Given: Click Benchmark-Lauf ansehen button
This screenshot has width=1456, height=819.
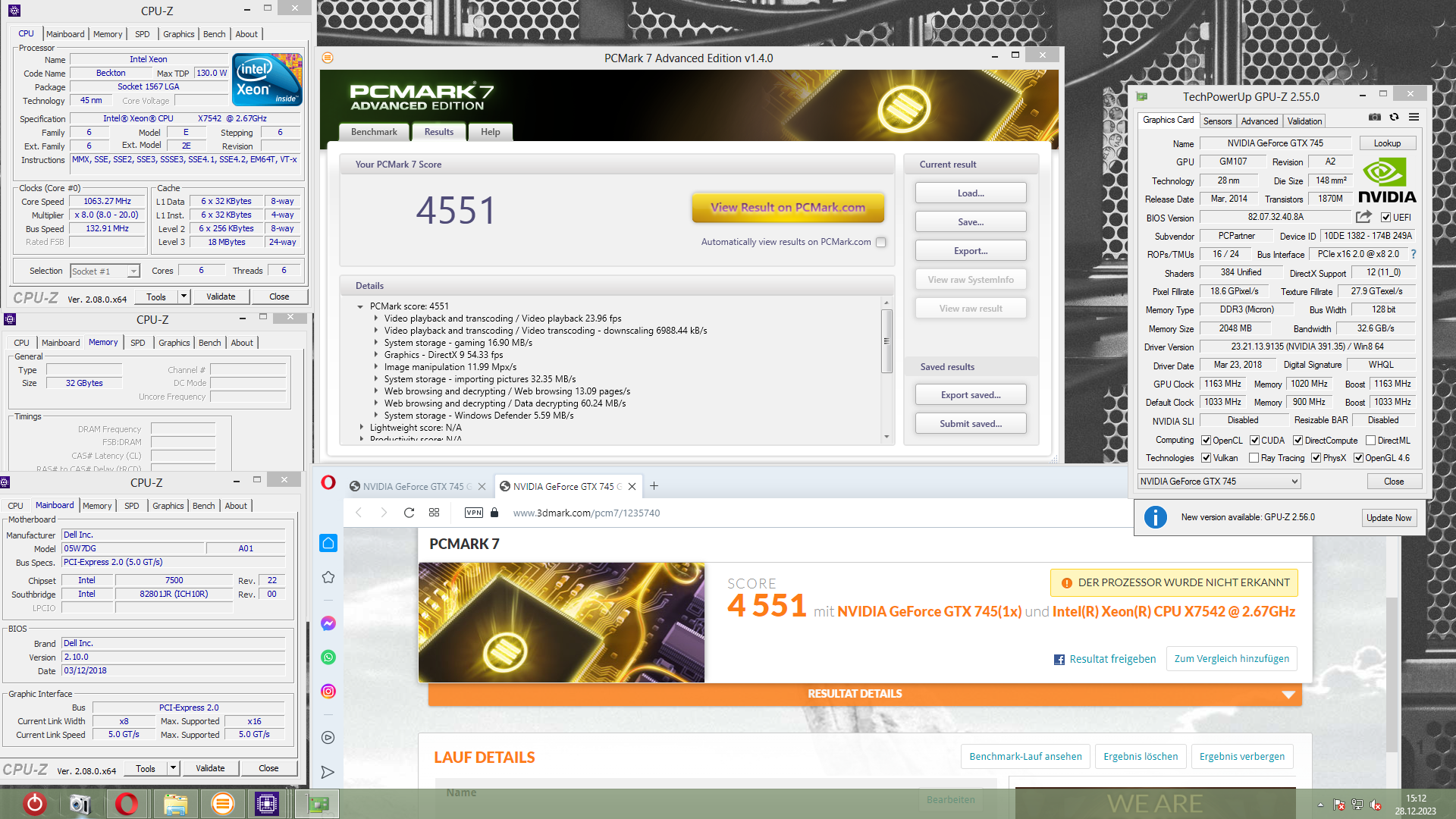Looking at the screenshot, I should click(x=1025, y=757).
